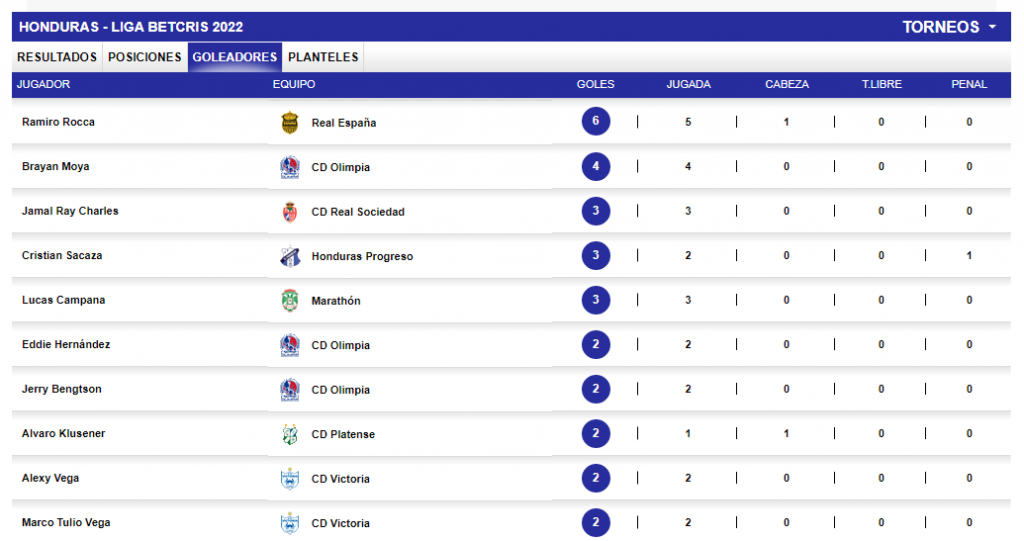Image resolution: width=1024 pixels, height=541 pixels.
Task: Click the CABEZA column header
Action: point(786,84)
